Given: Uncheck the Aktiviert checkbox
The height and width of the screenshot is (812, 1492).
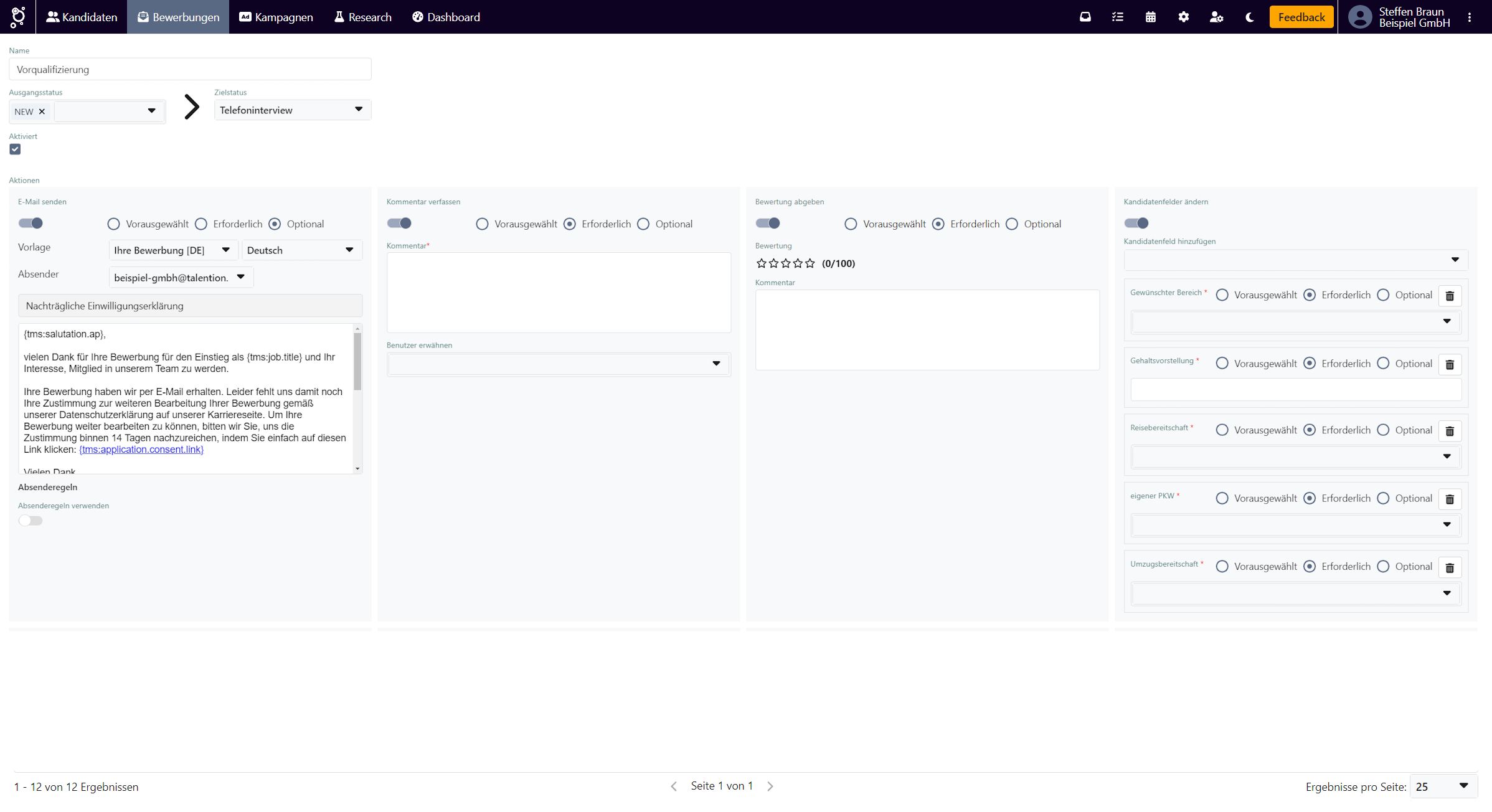Looking at the screenshot, I should pyautogui.click(x=15, y=149).
